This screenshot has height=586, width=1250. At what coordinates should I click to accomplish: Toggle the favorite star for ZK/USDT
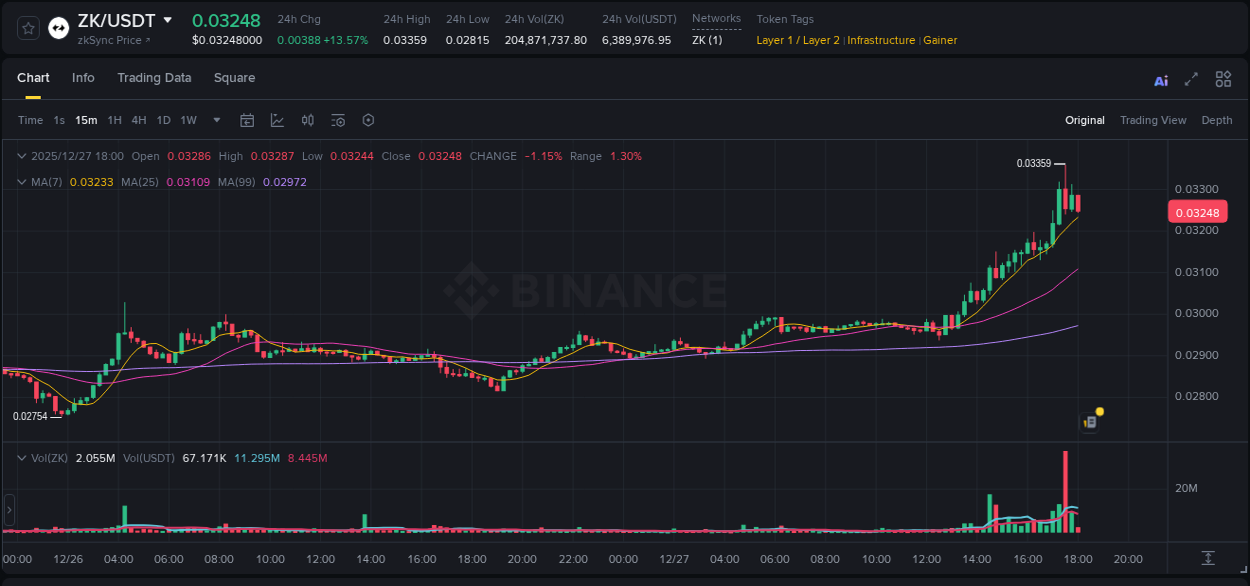coord(27,27)
